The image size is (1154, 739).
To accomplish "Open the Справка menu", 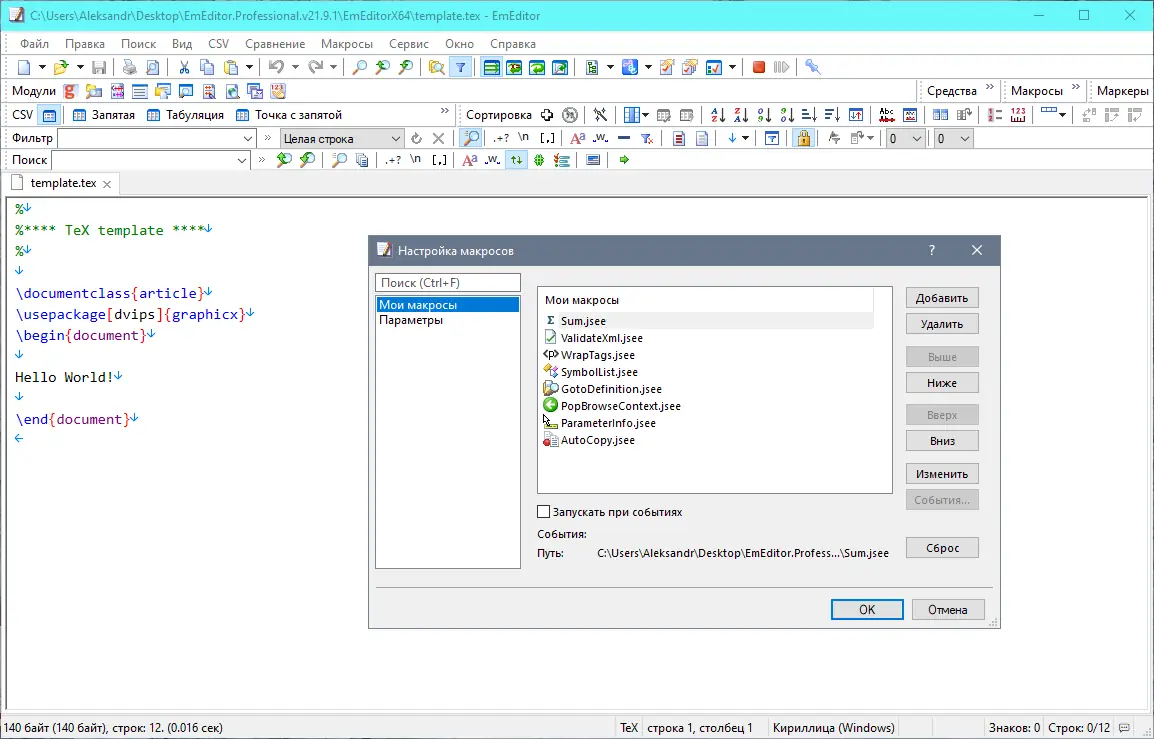I will [512, 44].
